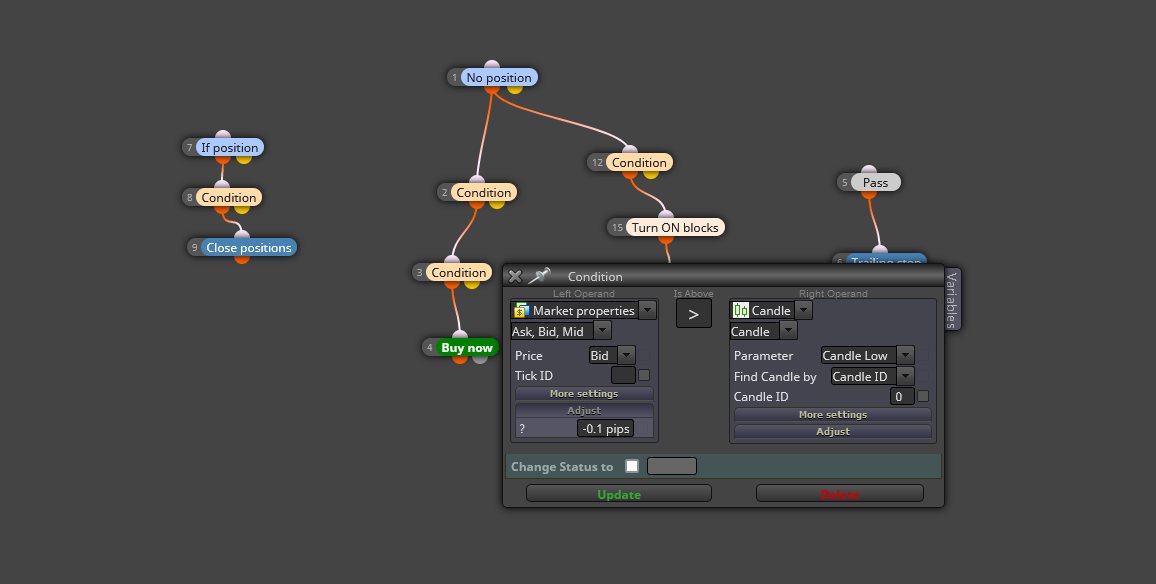Expand the Find Candle by Candle ID dropdown
Image resolution: width=1156 pixels, height=584 pixels.
pyautogui.click(x=873, y=376)
